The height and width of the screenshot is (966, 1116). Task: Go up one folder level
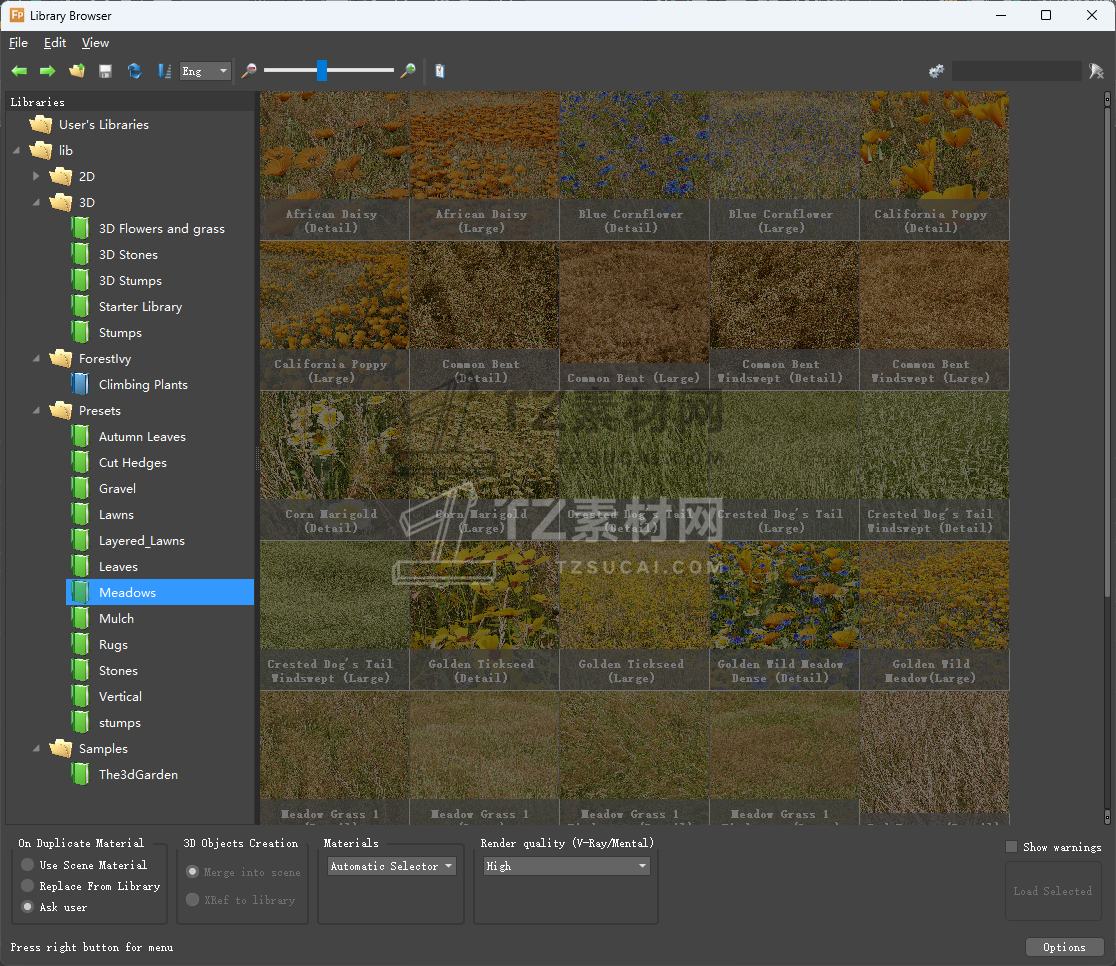pos(76,71)
